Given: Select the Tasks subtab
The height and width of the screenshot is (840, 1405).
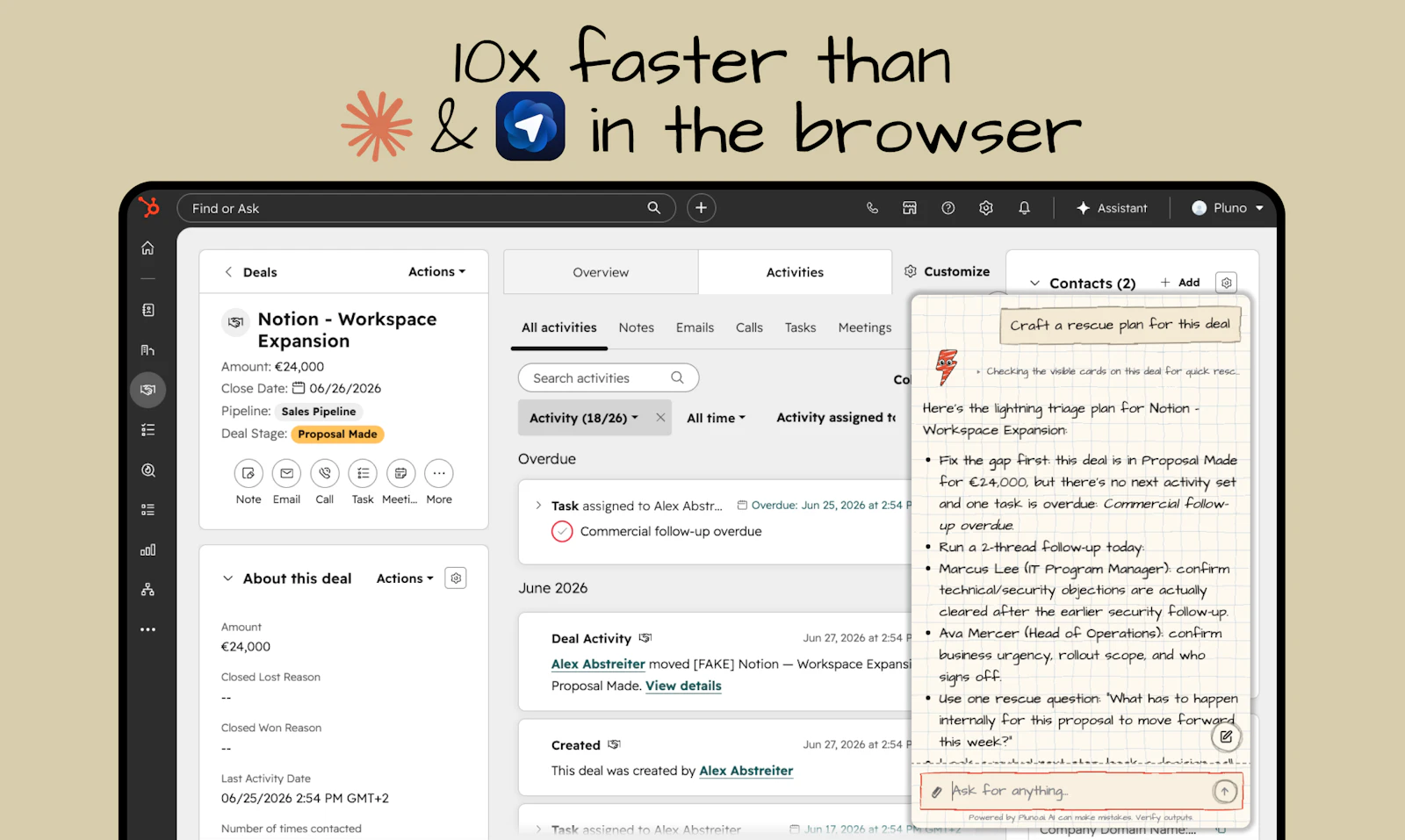Looking at the screenshot, I should click(800, 327).
